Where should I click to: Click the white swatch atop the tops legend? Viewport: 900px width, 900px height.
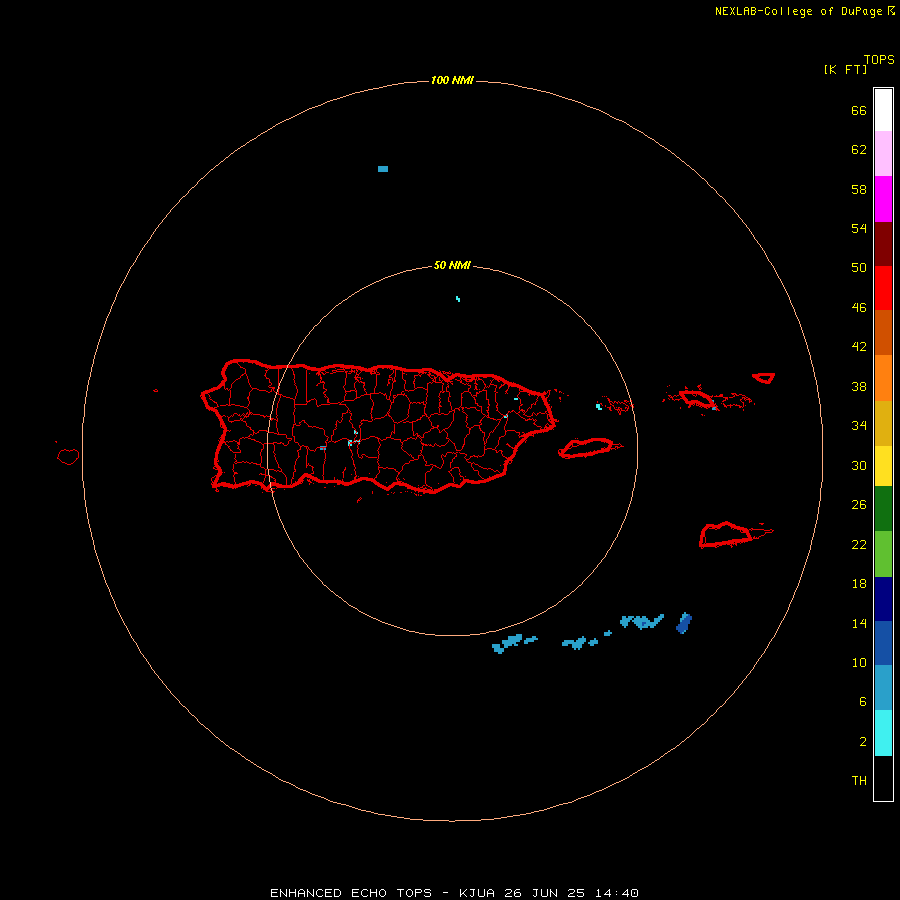point(883,110)
